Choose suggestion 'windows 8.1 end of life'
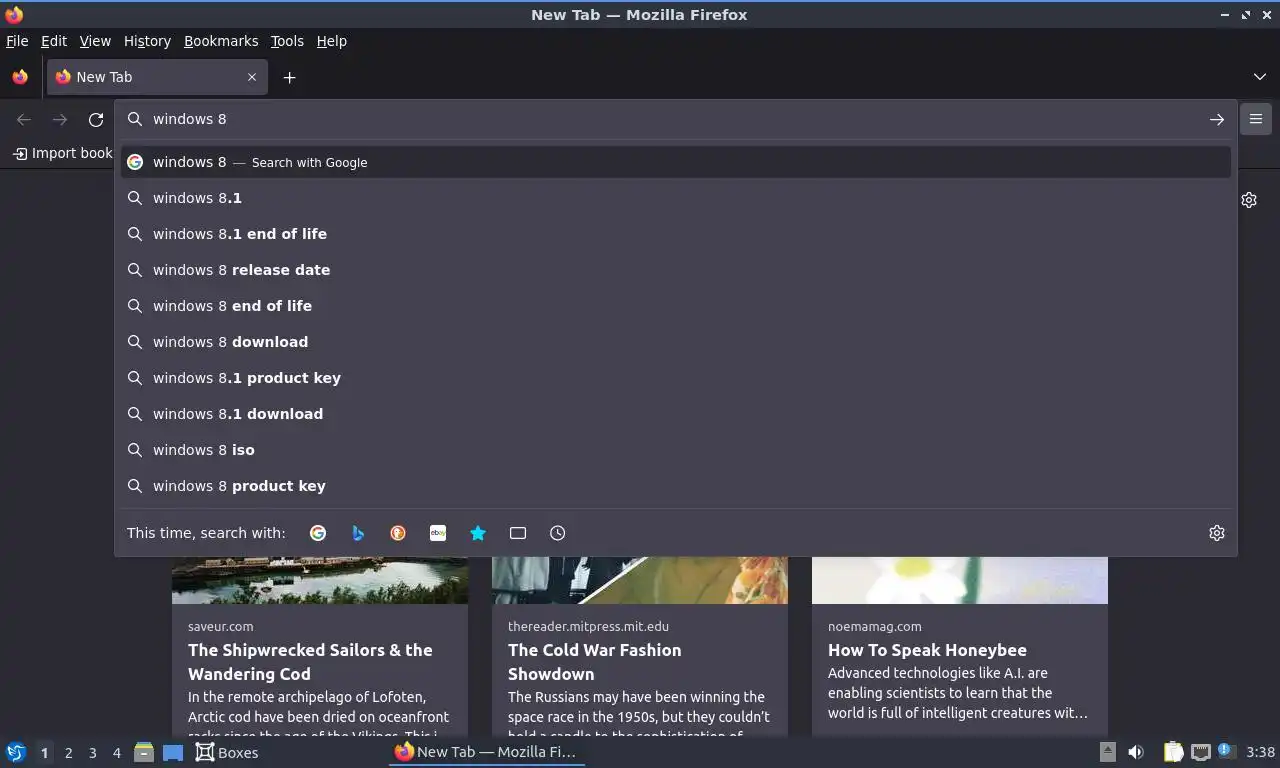The height and width of the screenshot is (768, 1280). [x=676, y=234]
